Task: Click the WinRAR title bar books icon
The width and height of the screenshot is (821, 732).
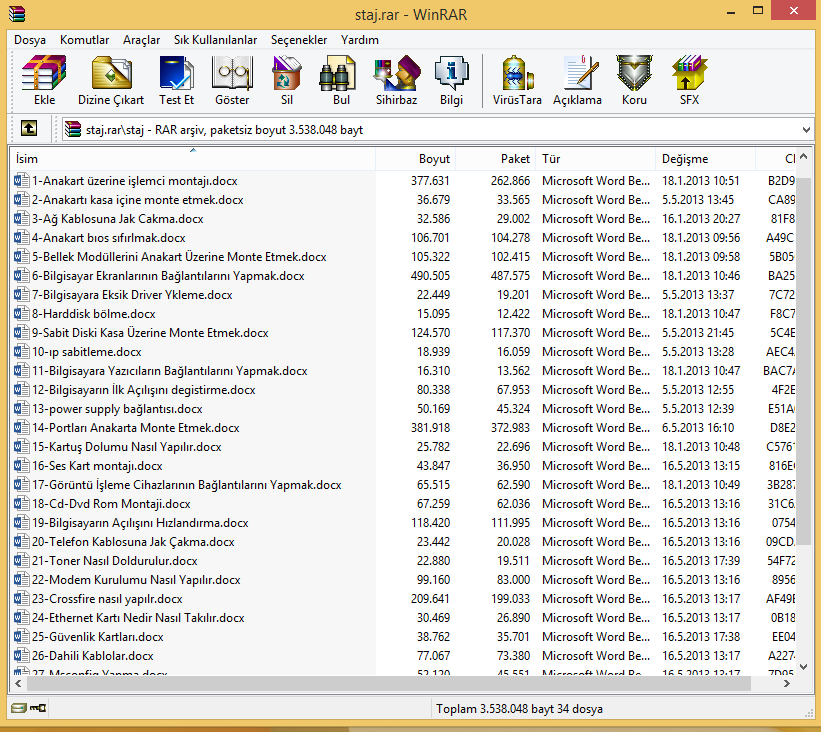Action: click(x=17, y=14)
